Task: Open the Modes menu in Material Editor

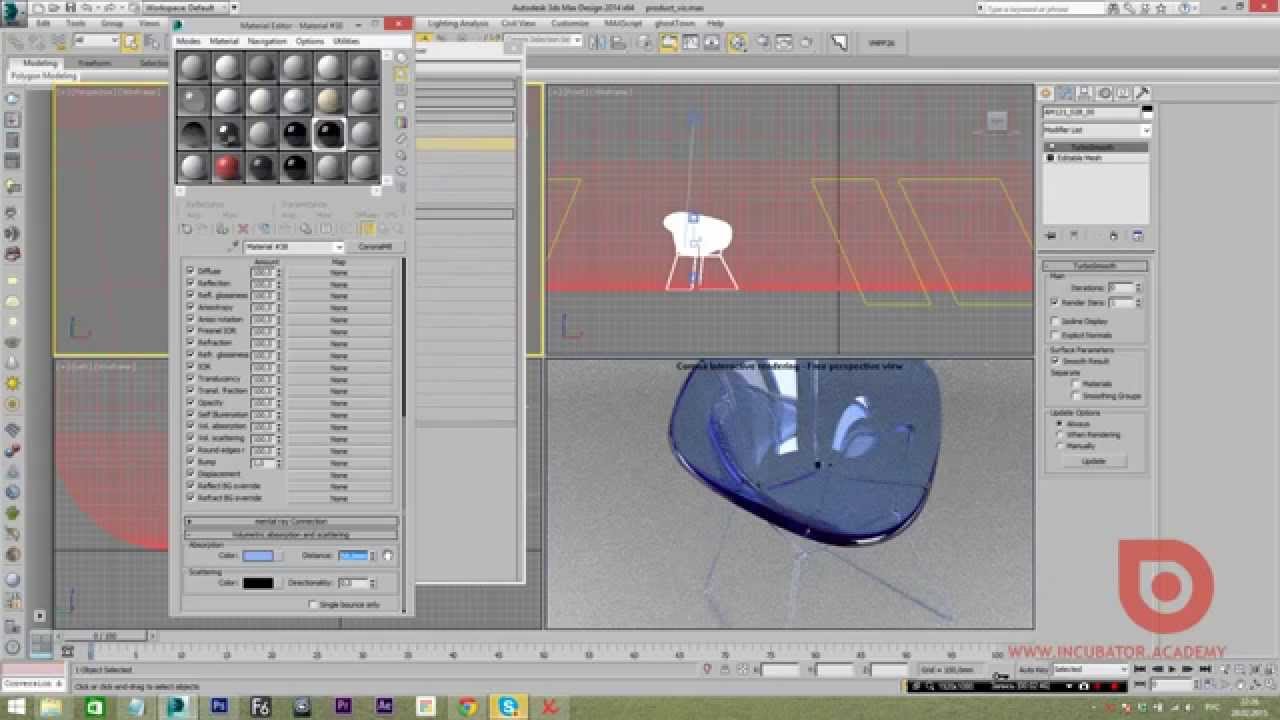Action: point(188,41)
